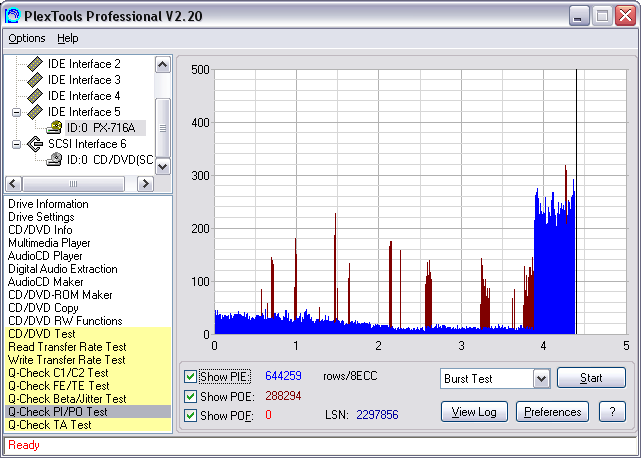Screen dimensions: 641x458
Task: Click the question mark help button
Action: click(x=612, y=412)
